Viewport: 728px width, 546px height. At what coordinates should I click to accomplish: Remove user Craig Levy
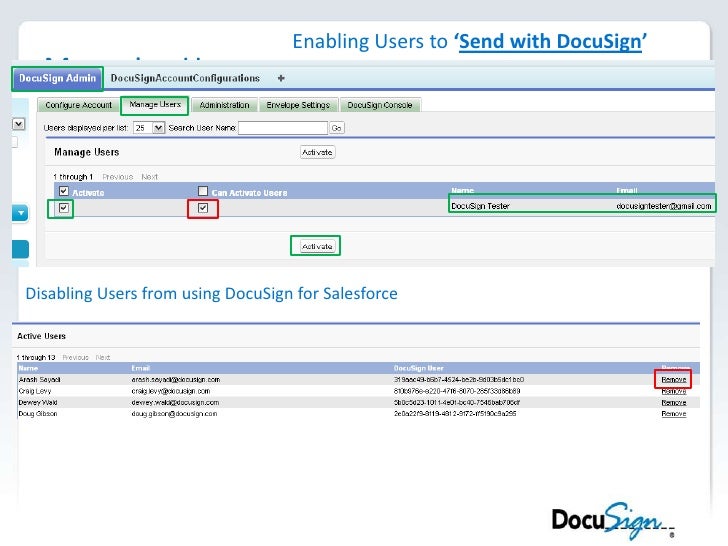pyautogui.click(x=673, y=391)
